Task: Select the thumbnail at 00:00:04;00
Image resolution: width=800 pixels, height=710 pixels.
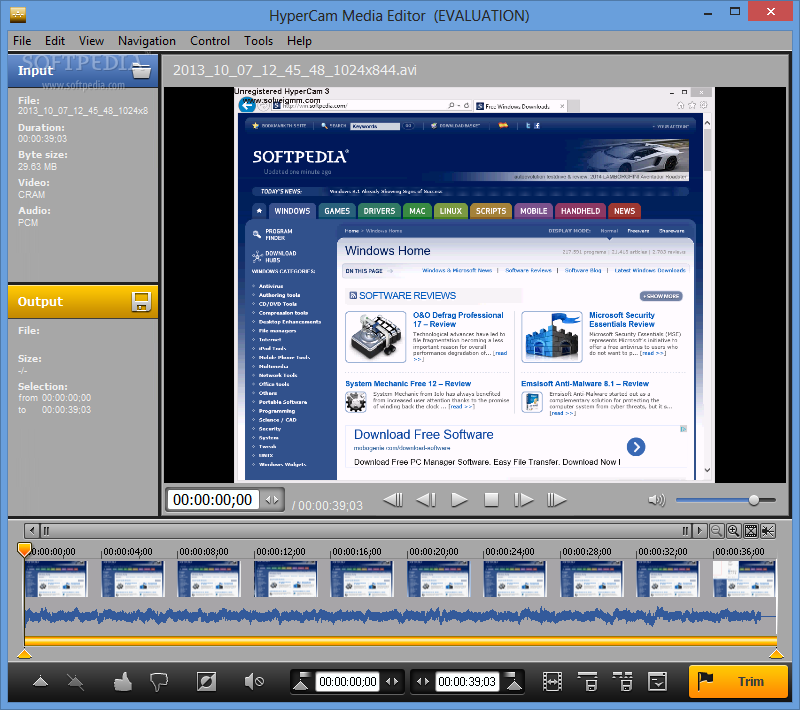Action: (x=133, y=578)
